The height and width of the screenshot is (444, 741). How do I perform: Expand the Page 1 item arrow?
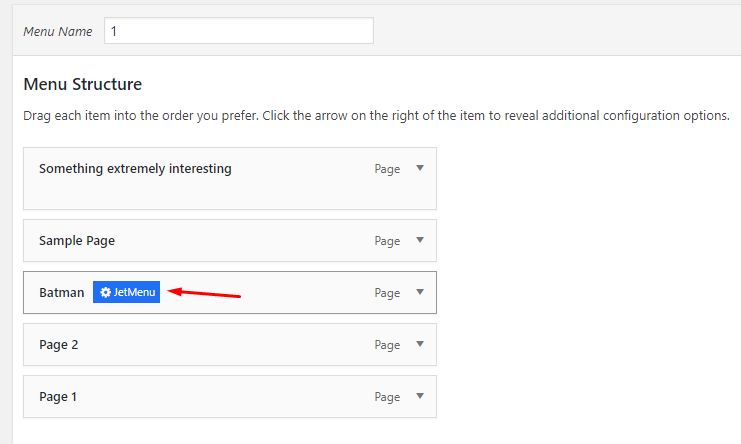pyautogui.click(x=420, y=396)
